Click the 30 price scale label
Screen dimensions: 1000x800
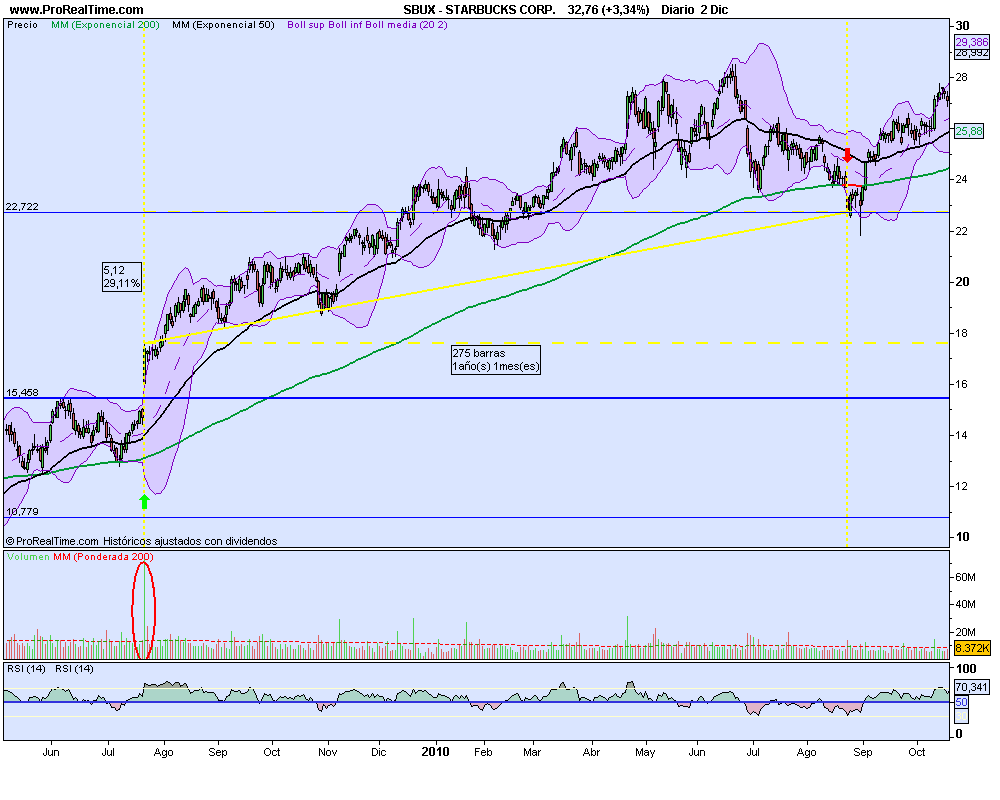pos(962,26)
